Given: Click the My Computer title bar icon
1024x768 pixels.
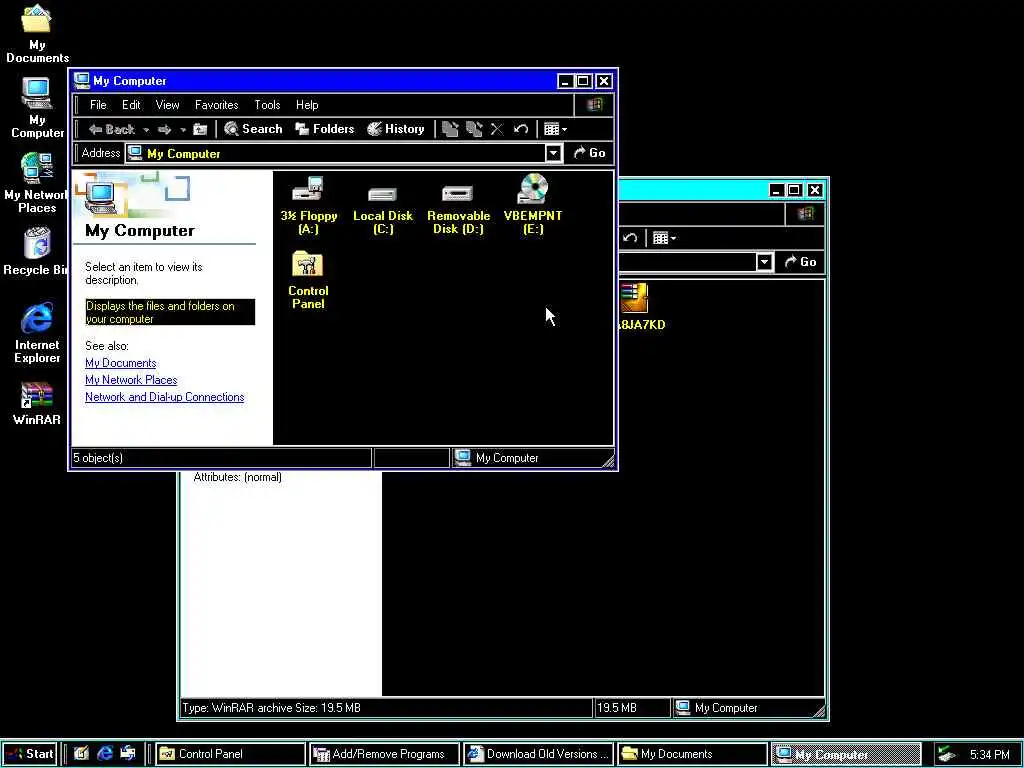Looking at the screenshot, I should click(x=82, y=80).
